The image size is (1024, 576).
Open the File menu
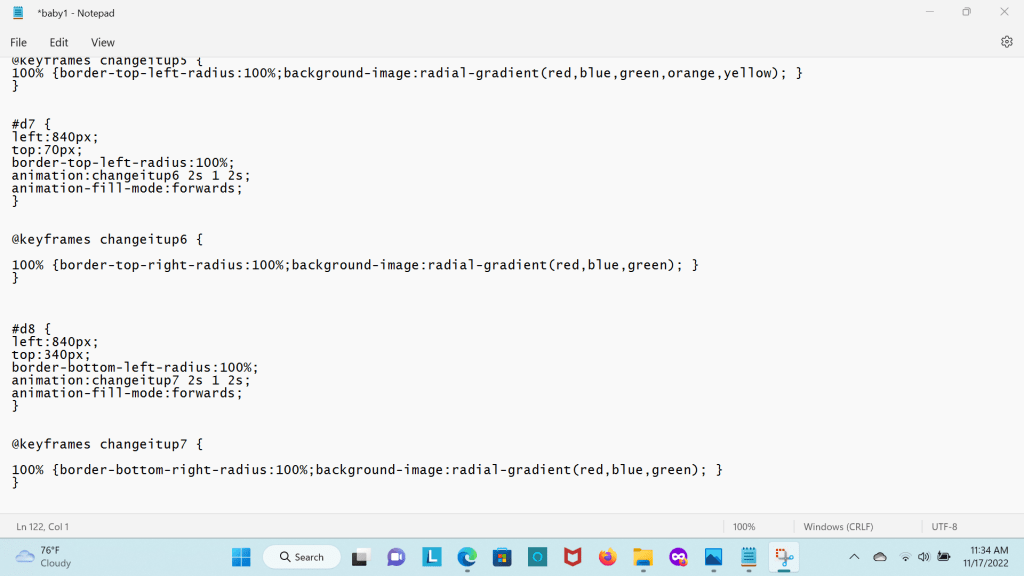18,42
